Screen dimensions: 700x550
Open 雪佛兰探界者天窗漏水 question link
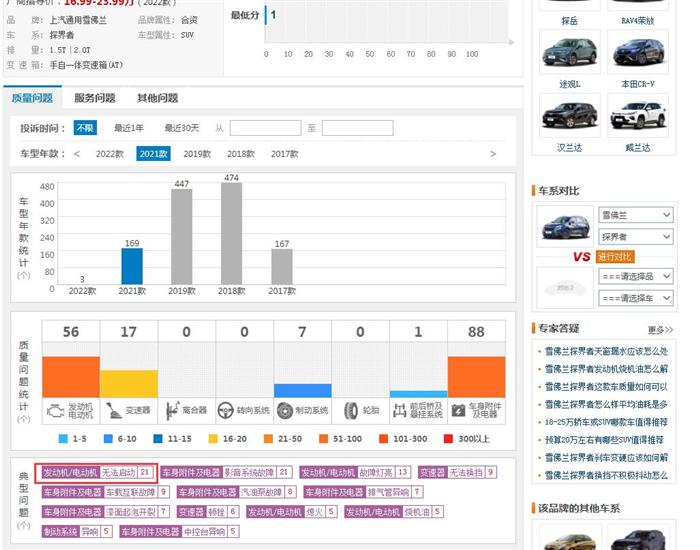[606, 351]
